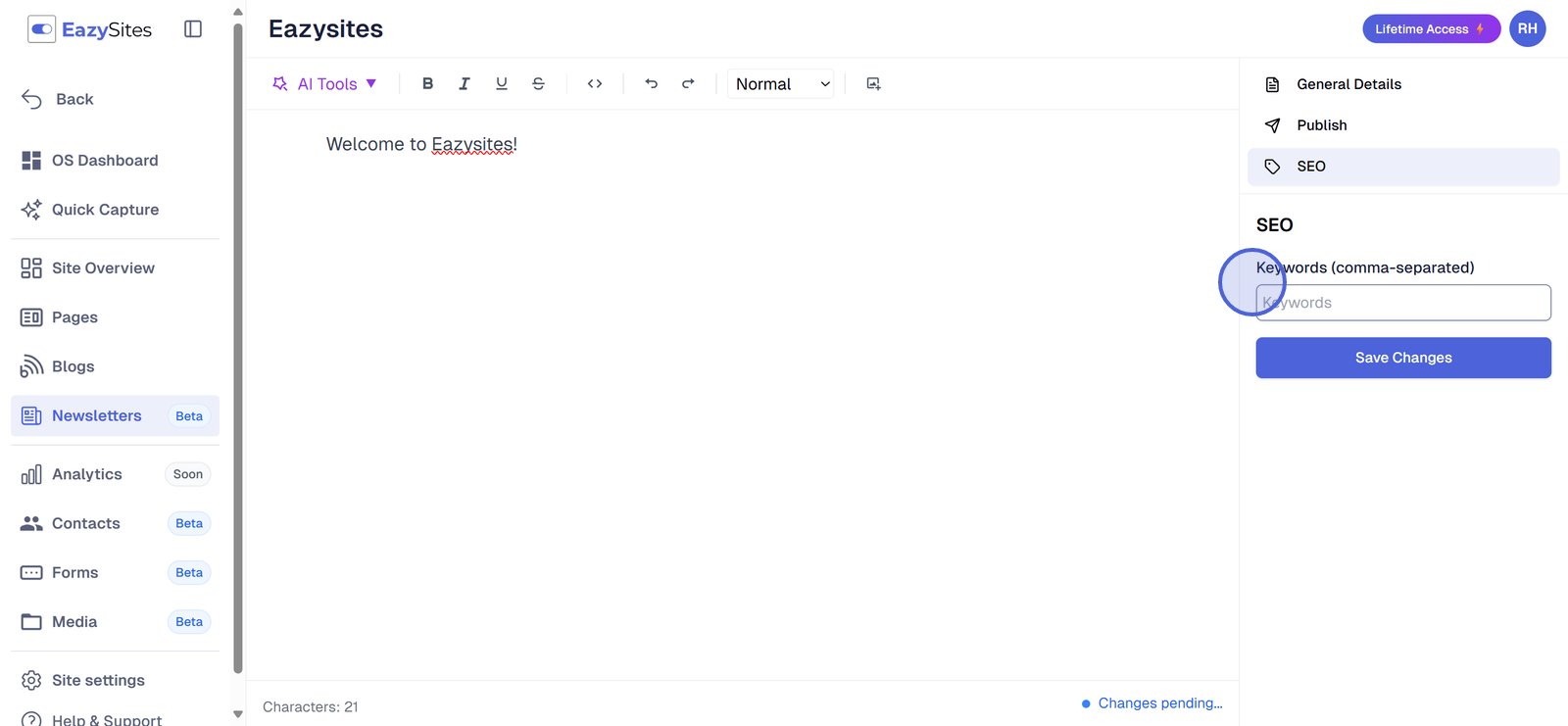
Task: Click the Site settings gear icon
Action: tap(31, 680)
